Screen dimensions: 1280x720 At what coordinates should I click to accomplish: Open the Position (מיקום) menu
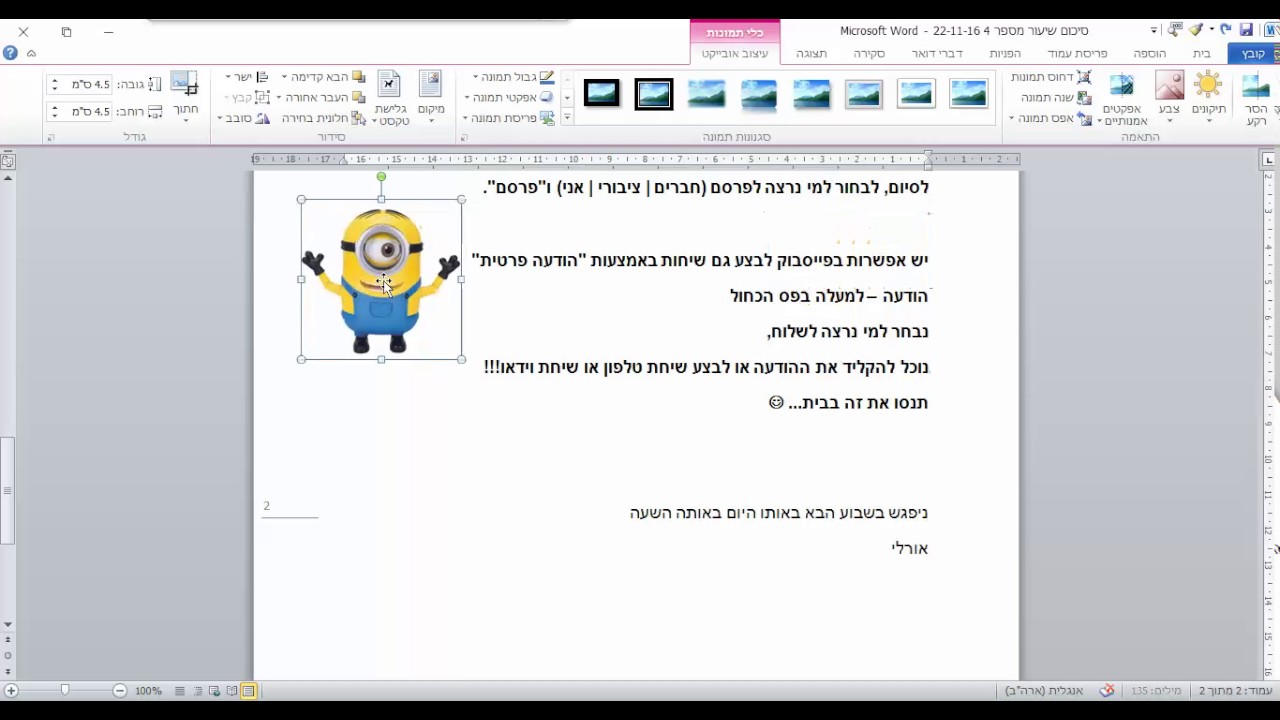point(430,98)
